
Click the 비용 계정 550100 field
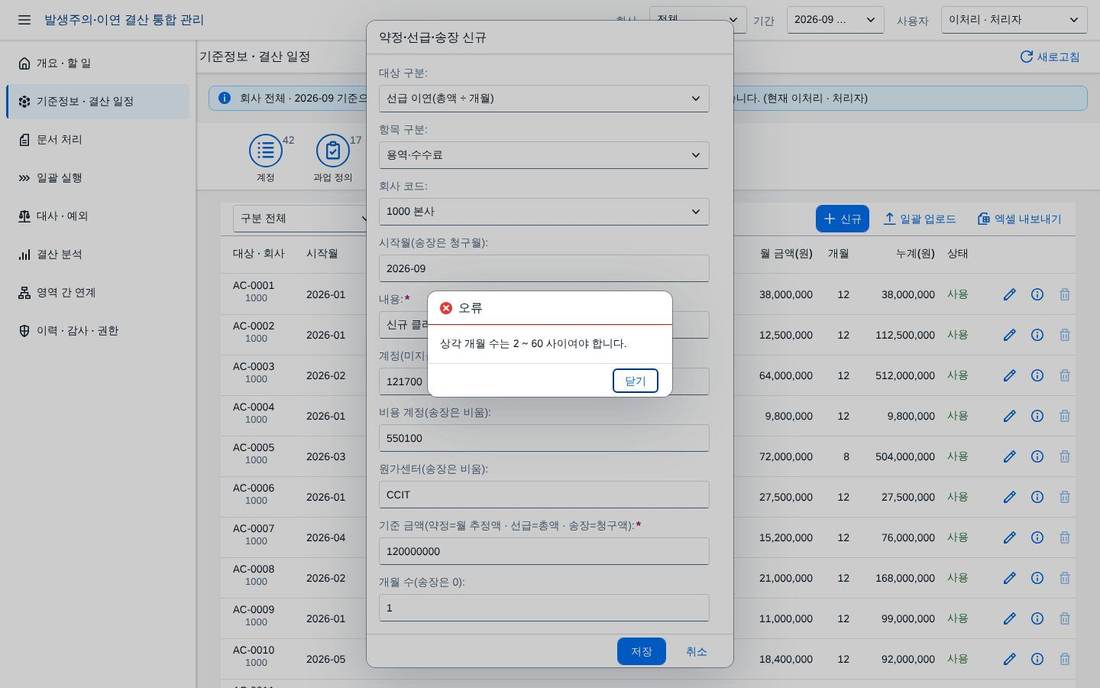[x=544, y=438]
